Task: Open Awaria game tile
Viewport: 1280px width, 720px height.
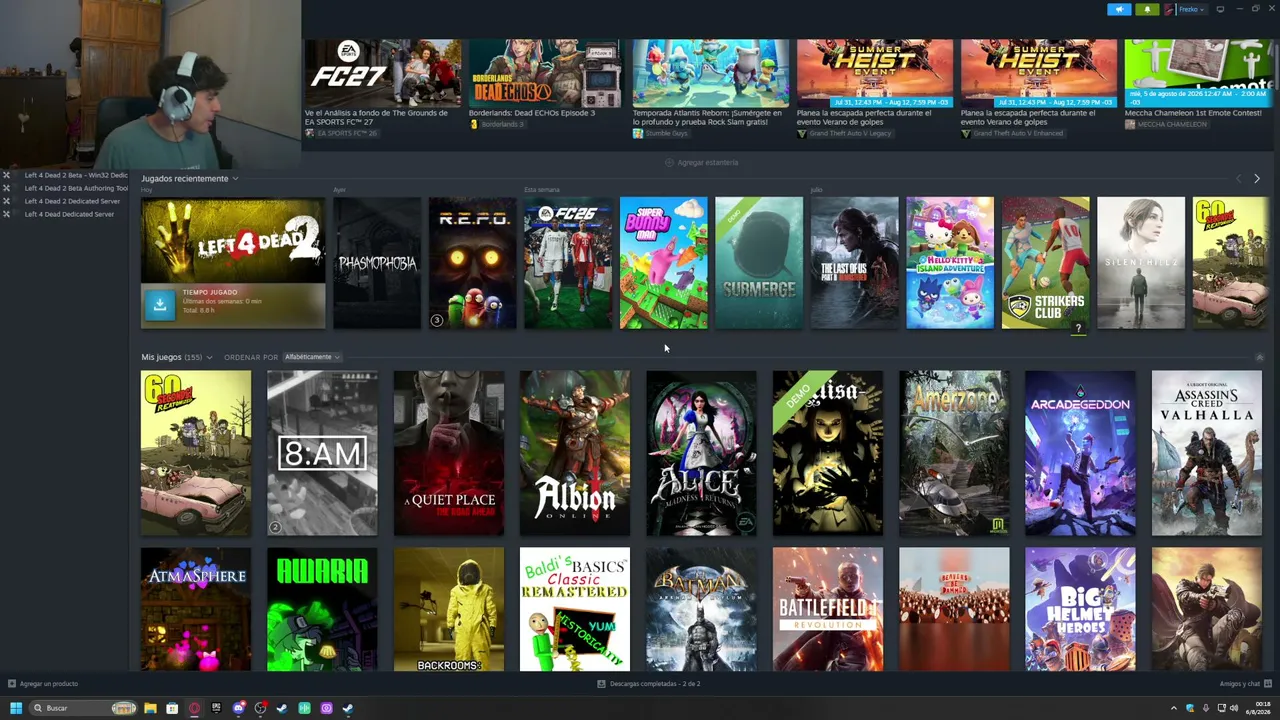Action: click(x=322, y=609)
